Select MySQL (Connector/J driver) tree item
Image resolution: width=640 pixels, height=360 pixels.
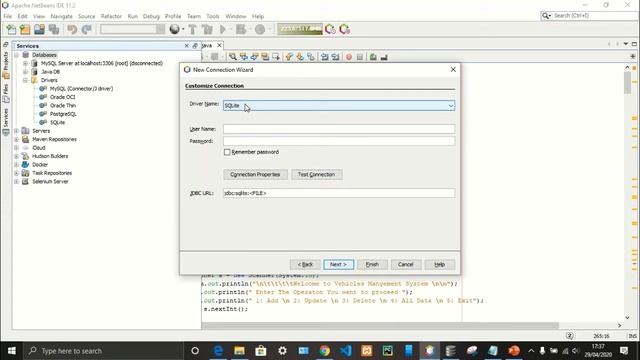(81, 89)
